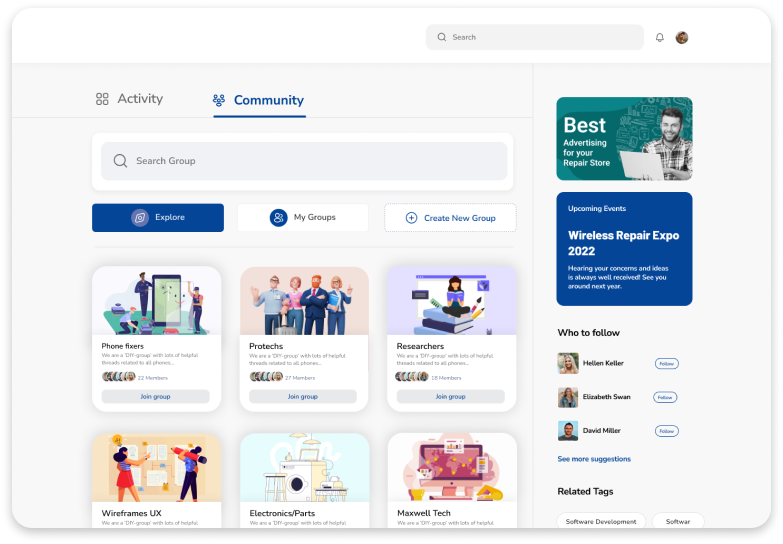
Task: Join the Researchers group
Action: coord(450,397)
